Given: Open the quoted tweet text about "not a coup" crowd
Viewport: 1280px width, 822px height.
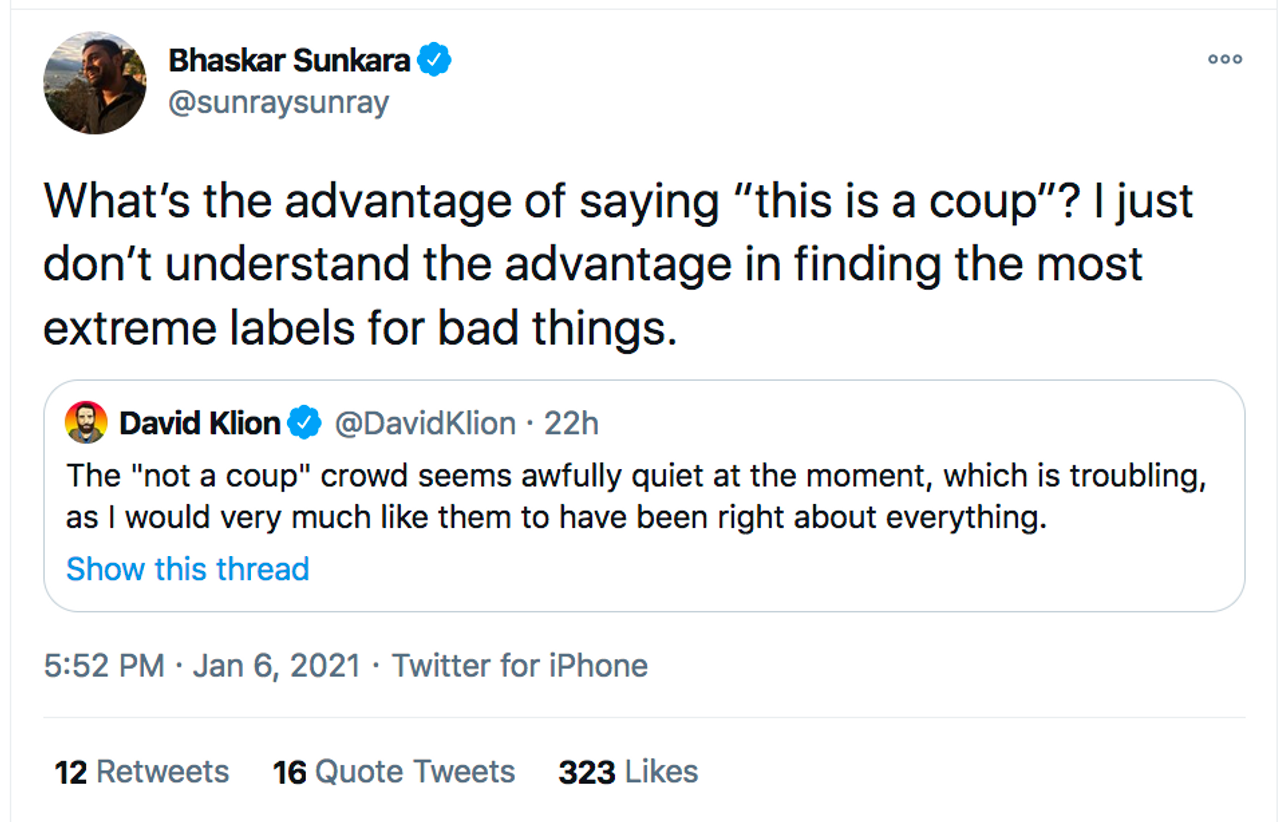Looking at the screenshot, I should pos(636,497).
